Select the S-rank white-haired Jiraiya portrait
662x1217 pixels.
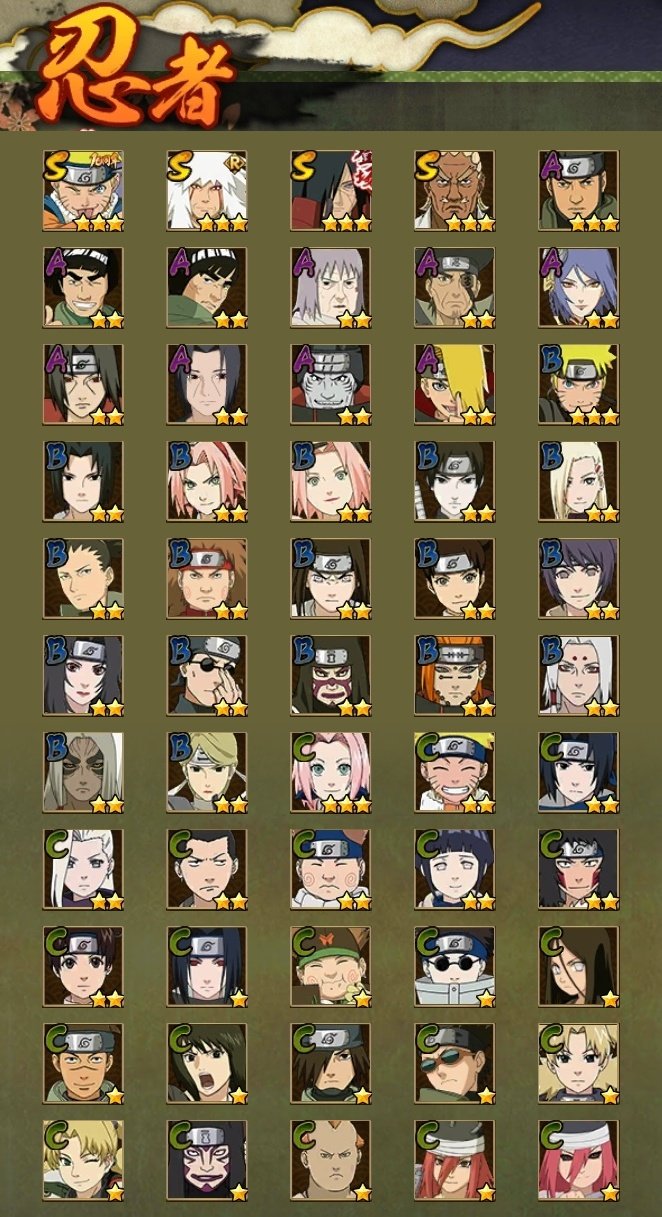click(x=207, y=191)
